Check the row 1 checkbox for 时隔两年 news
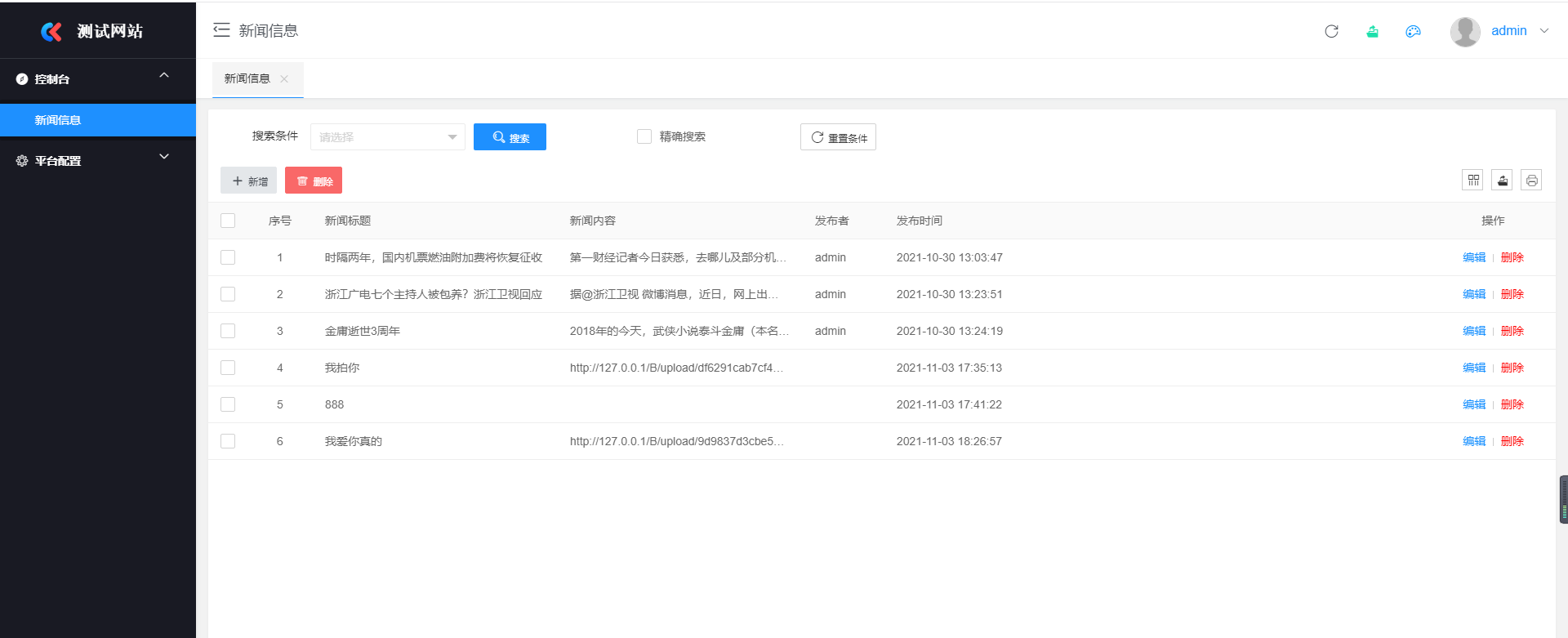Image resolution: width=1568 pixels, height=638 pixels. [228, 257]
